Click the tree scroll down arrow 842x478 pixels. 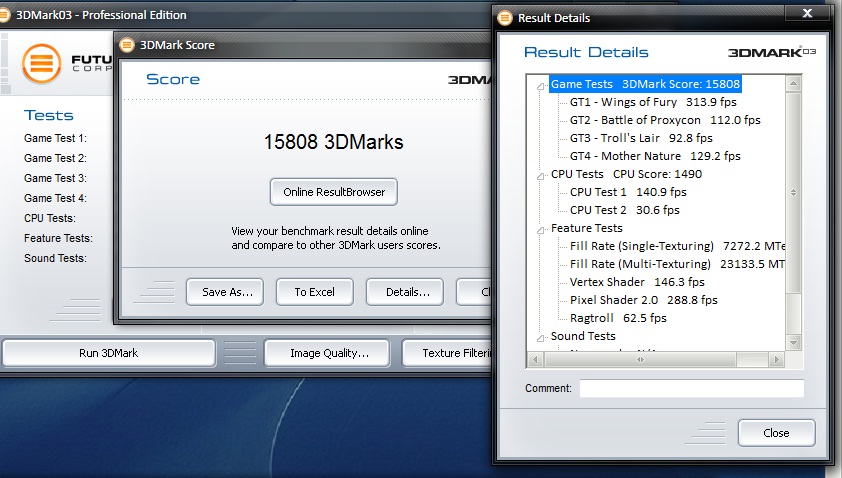pyautogui.click(x=793, y=343)
